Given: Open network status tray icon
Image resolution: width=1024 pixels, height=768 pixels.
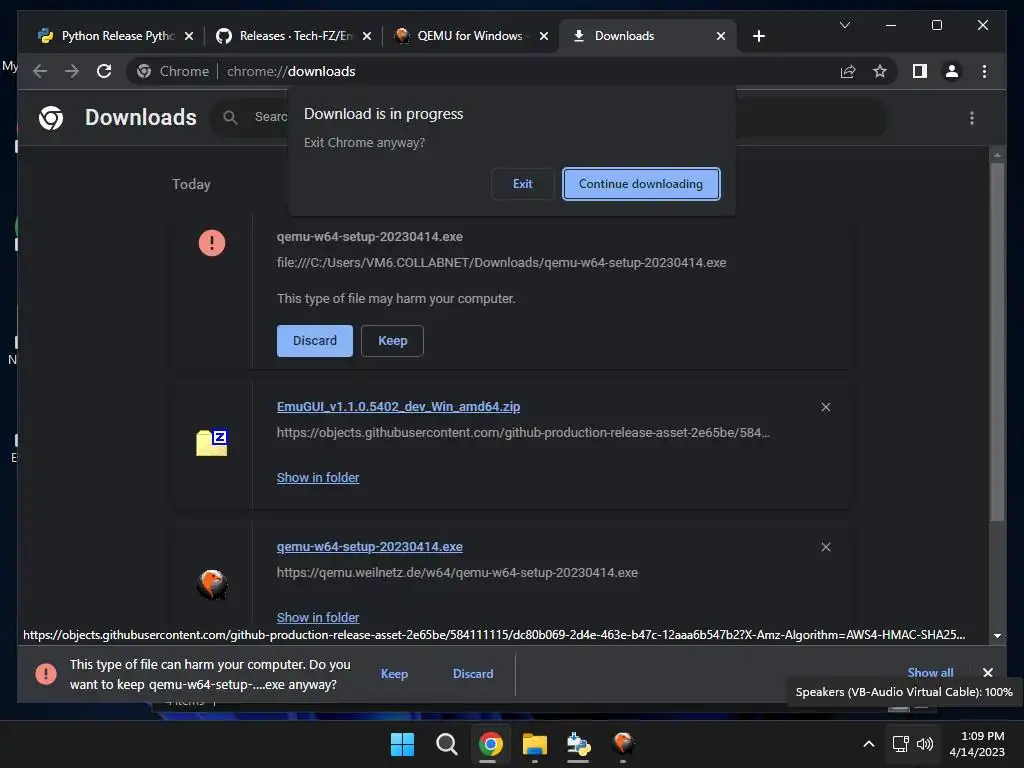Looking at the screenshot, I should pos(901,744).
